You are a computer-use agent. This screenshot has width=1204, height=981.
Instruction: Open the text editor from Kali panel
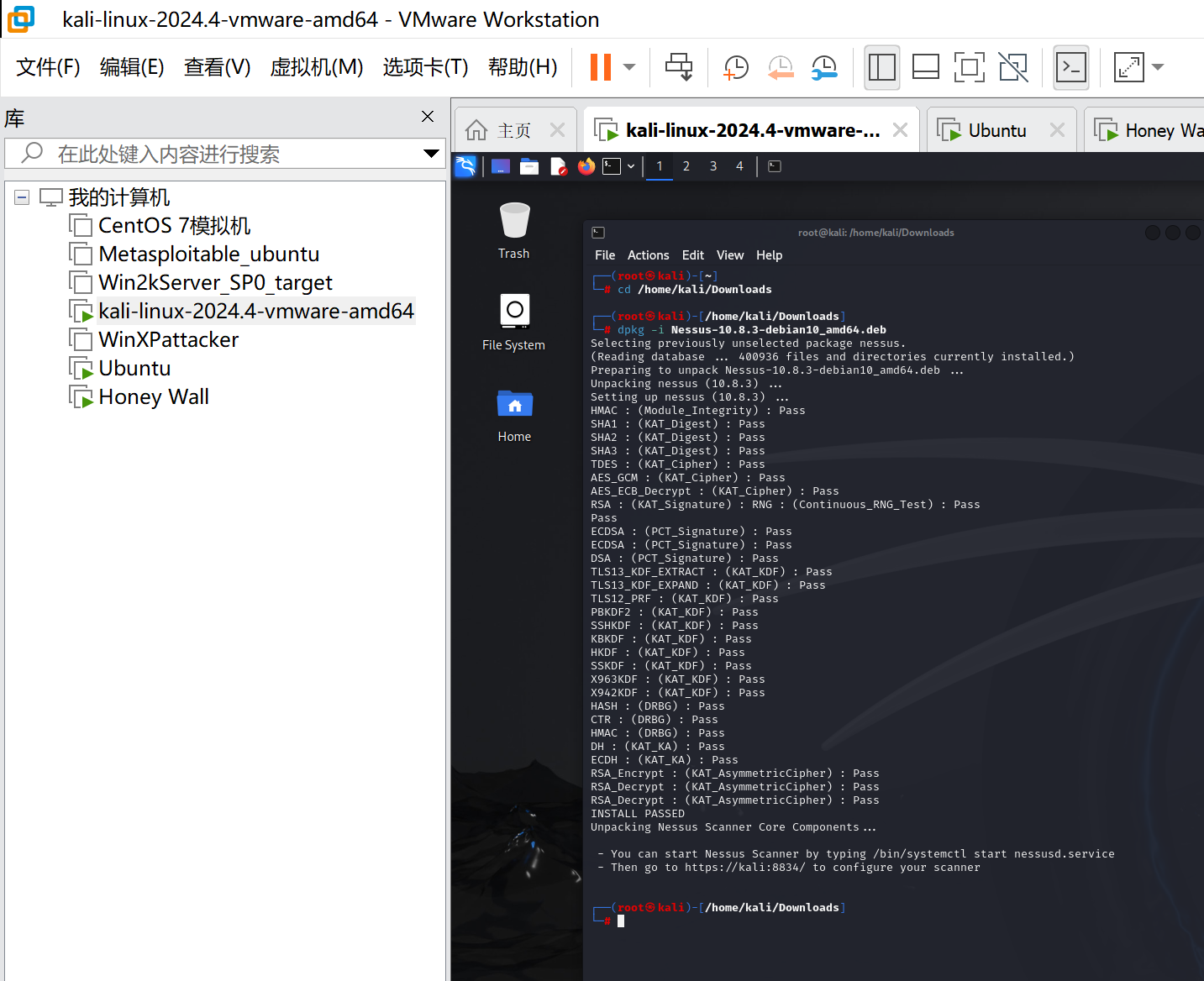pos(559,166)
